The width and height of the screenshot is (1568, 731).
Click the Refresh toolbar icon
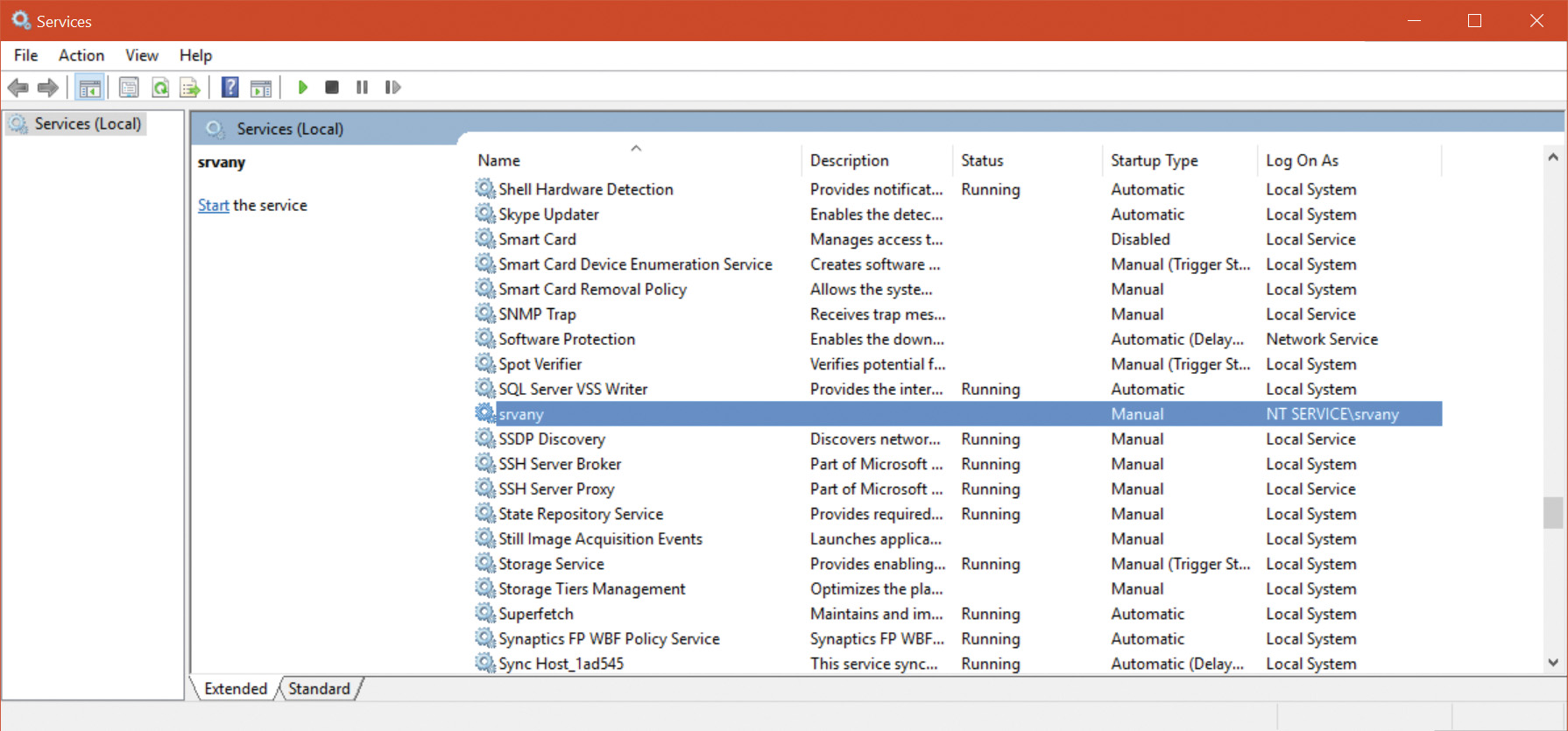click(x=160, y=88)
